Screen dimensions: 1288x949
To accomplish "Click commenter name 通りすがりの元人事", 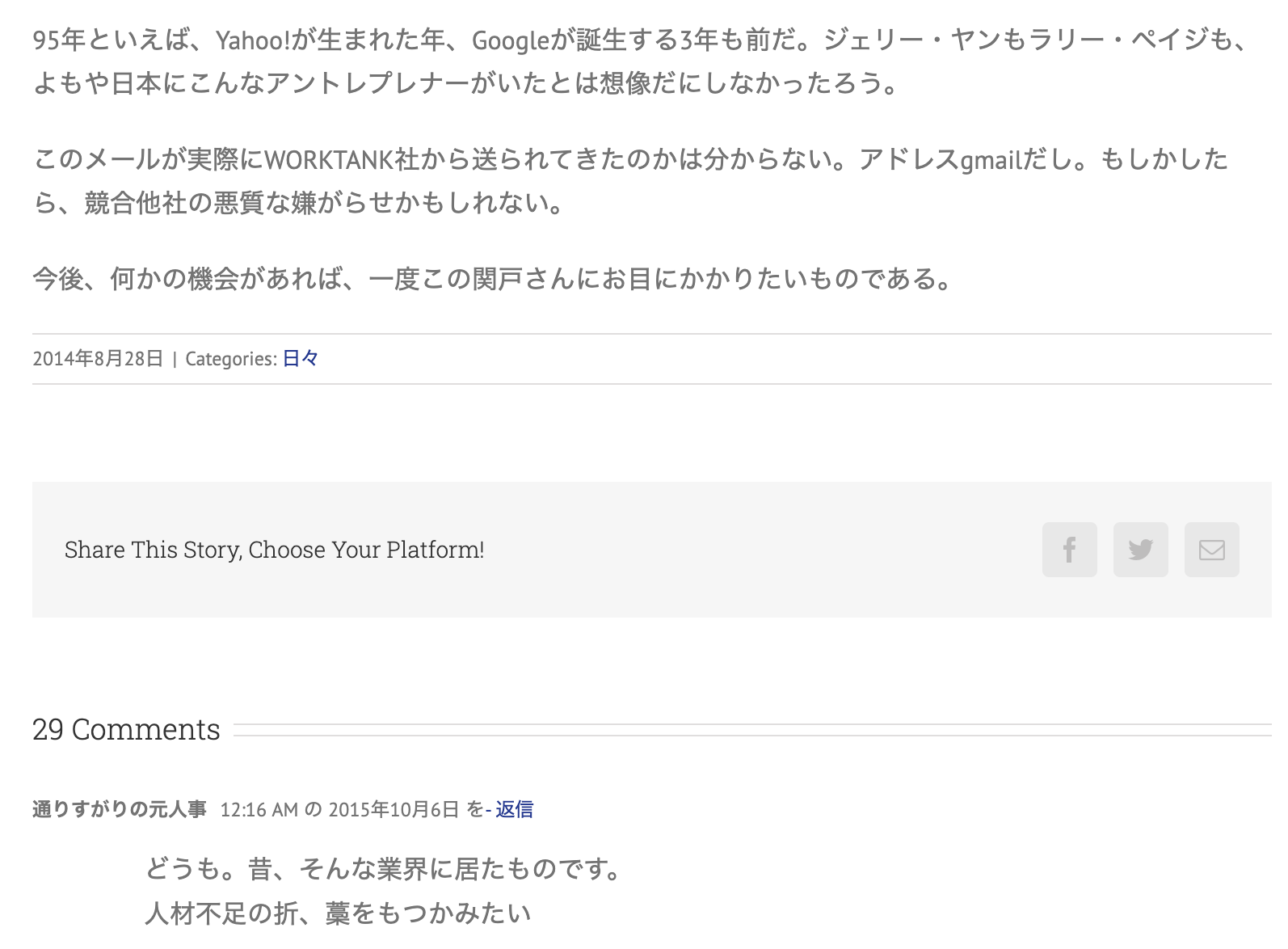I will point(120,809).
